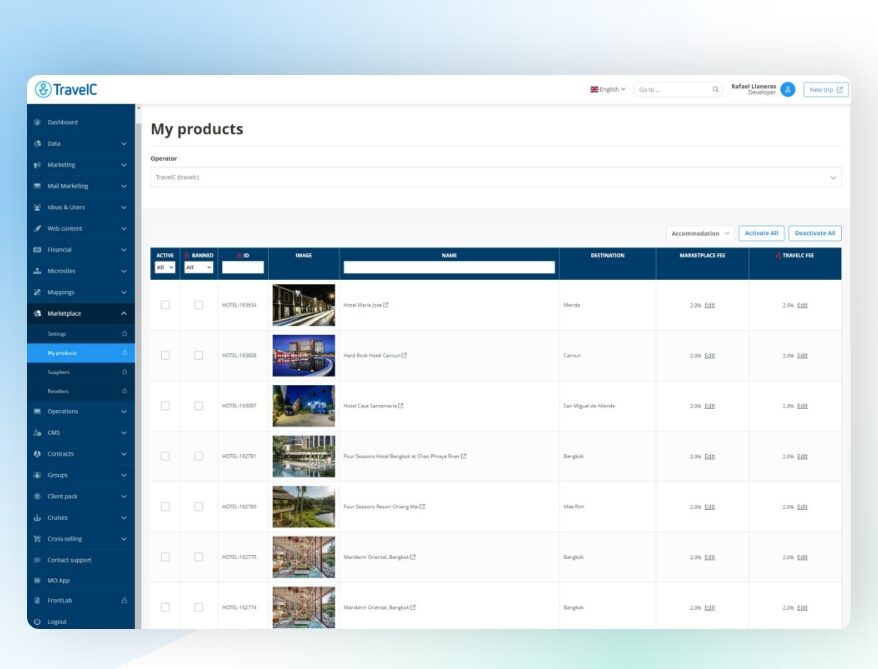Open the Active column All filter dropdown
The image size is (878, 669).
(x=165, y=268)
